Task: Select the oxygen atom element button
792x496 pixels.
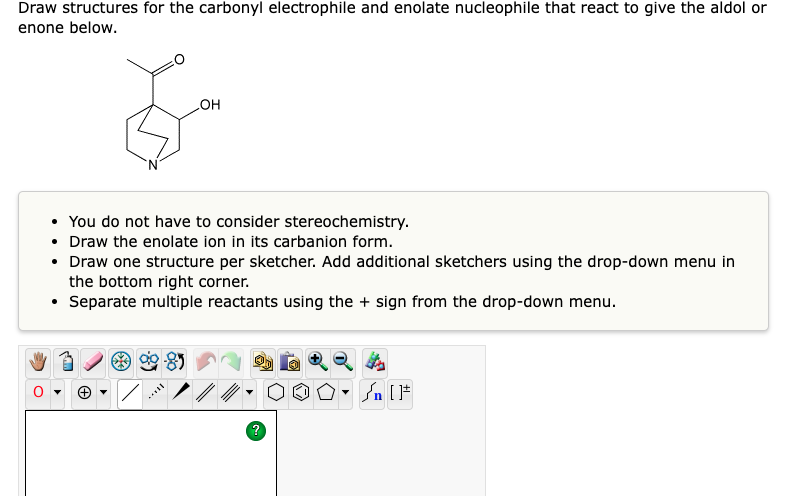Action: tap(38, 392)
